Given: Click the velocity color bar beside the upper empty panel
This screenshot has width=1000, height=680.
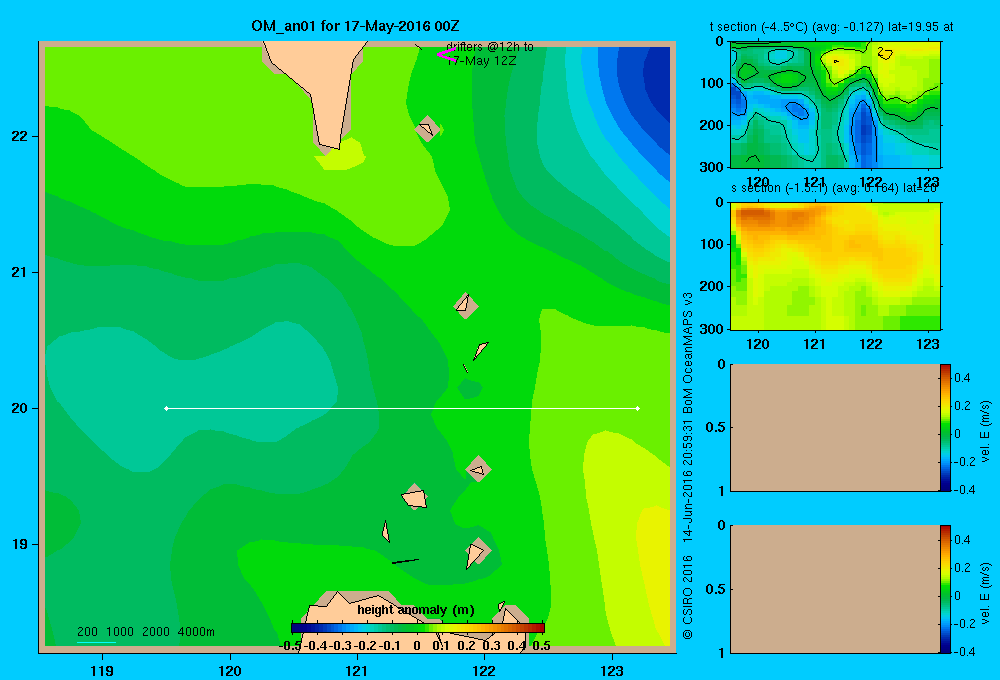Looking at the screenshot, I should 945,427.
